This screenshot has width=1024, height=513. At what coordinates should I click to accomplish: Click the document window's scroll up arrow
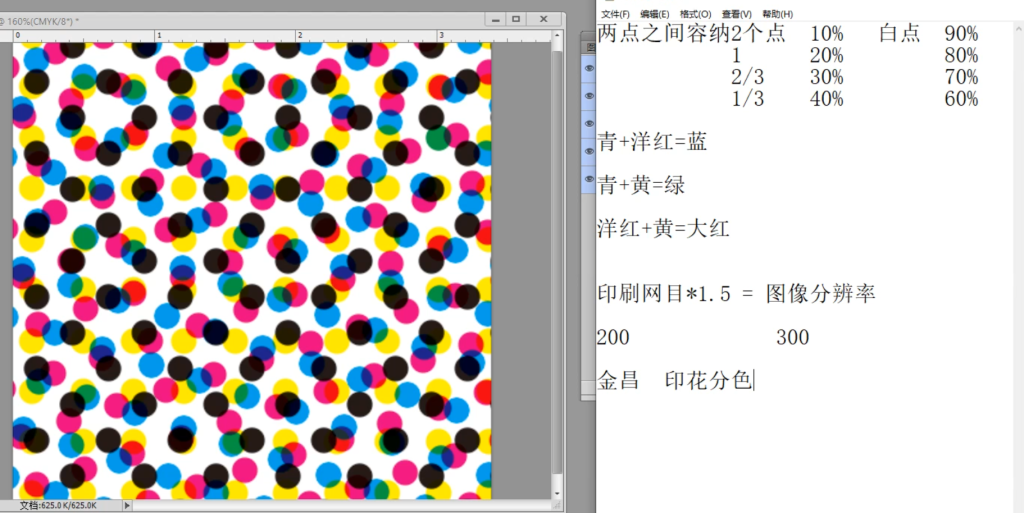[x=557, y=35]
